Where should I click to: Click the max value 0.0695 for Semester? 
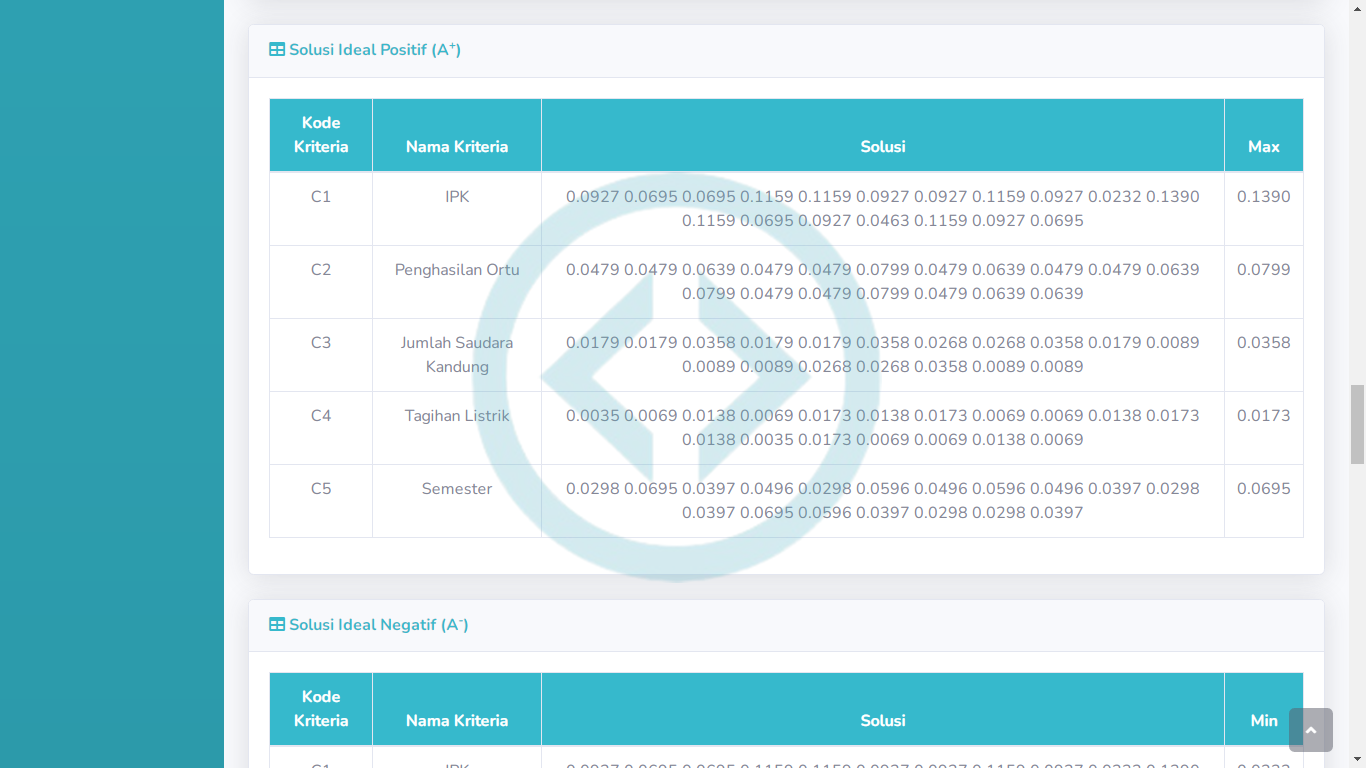[1263, 489]
